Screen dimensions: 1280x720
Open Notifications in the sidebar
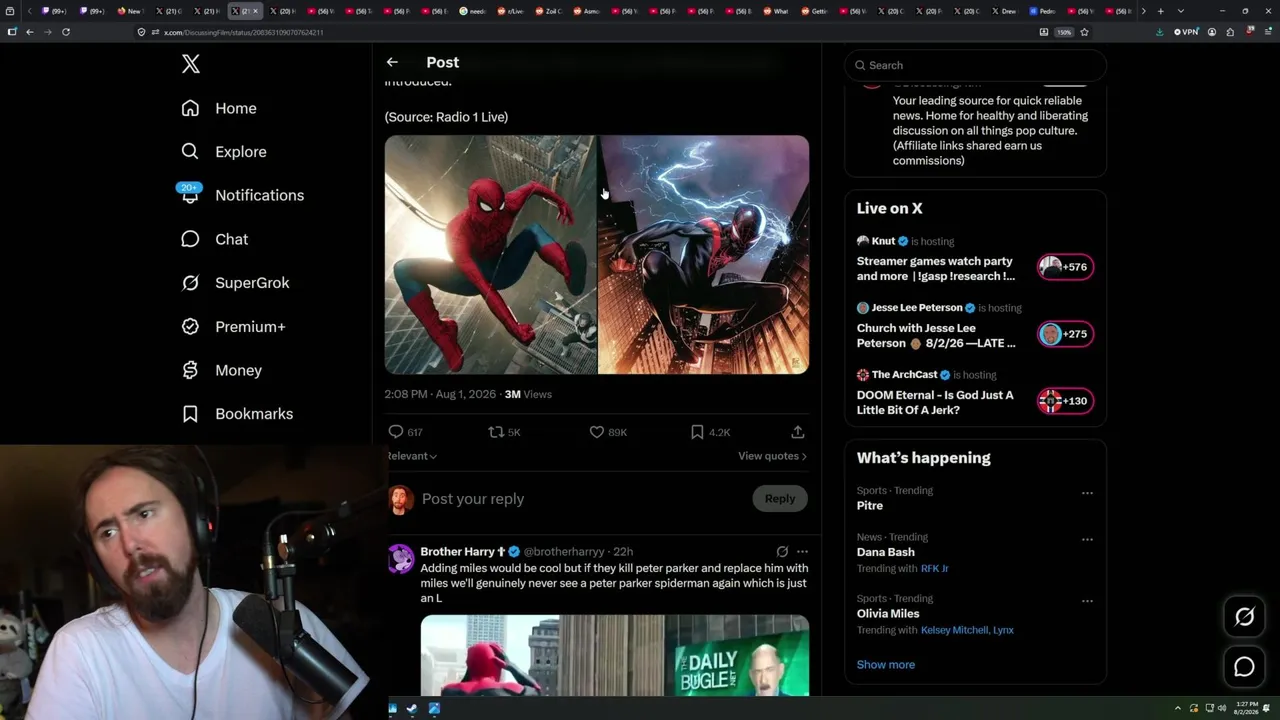[241, 195]
